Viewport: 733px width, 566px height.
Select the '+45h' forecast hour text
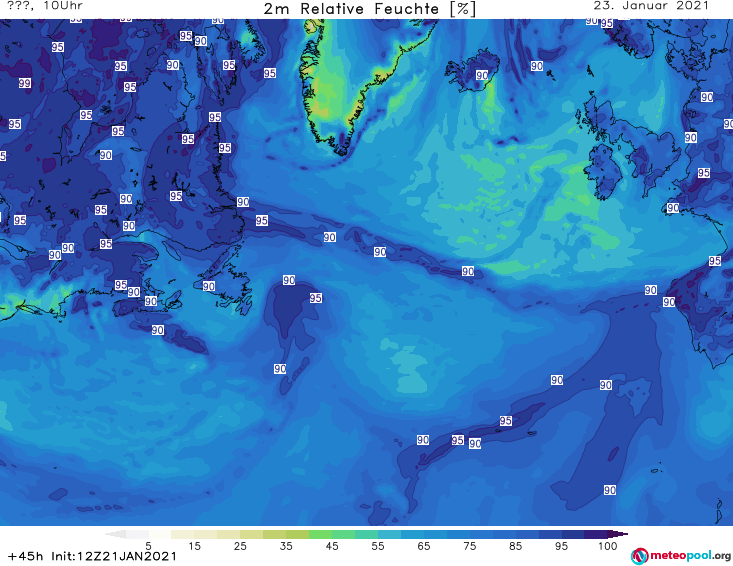[x=26, y=556]
